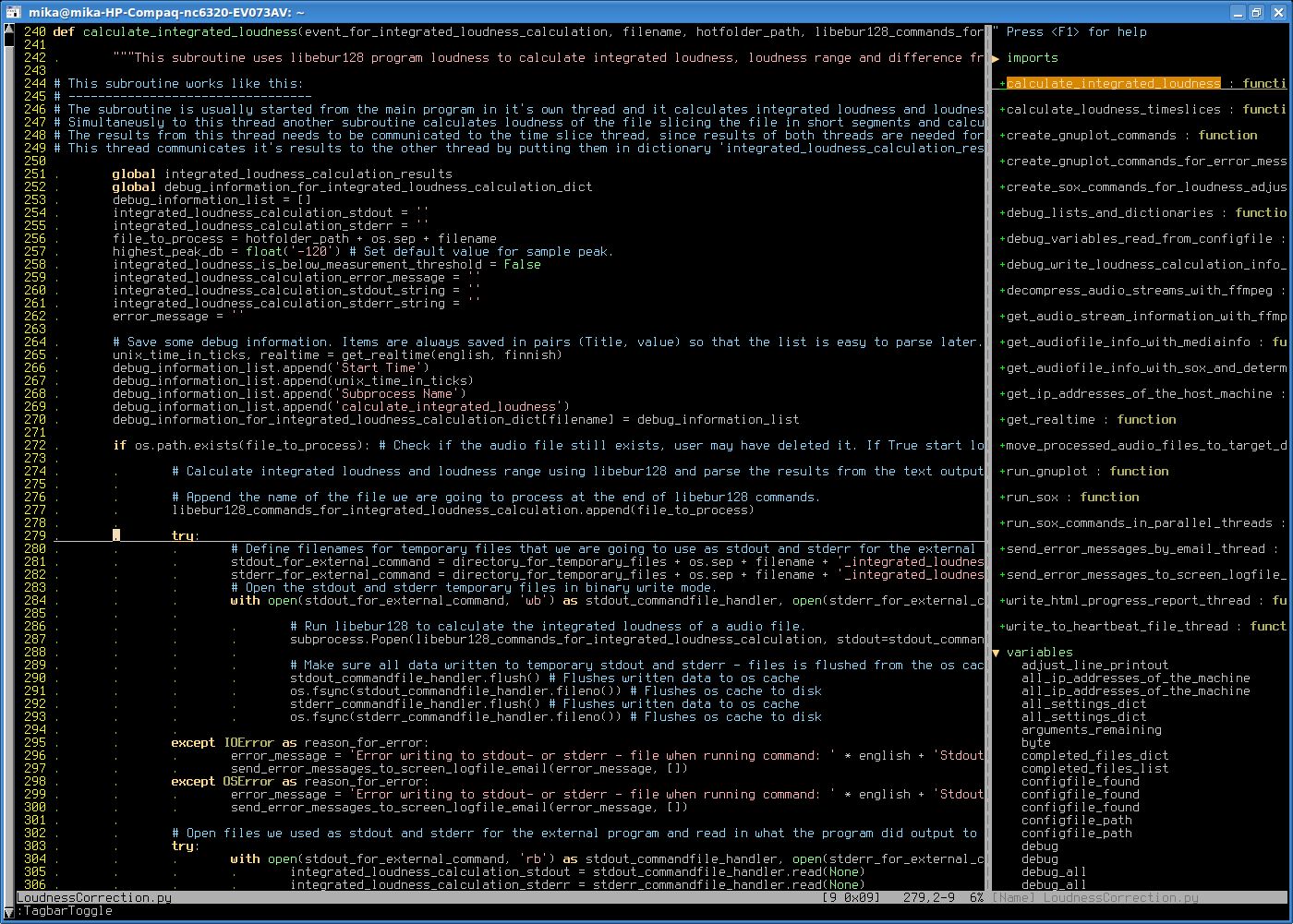This screenshot has width=1293, height=924.
Task: Click the ':TagbarToggle' command line
Action: tap(65, 911)
